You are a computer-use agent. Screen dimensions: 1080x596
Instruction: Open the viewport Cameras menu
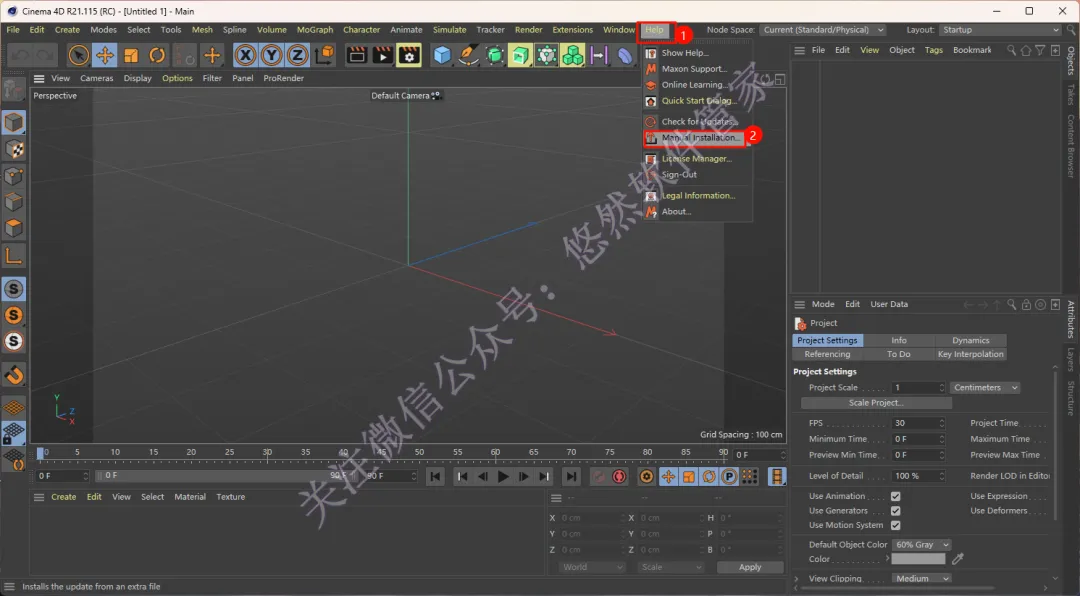[x=96, y=79]
